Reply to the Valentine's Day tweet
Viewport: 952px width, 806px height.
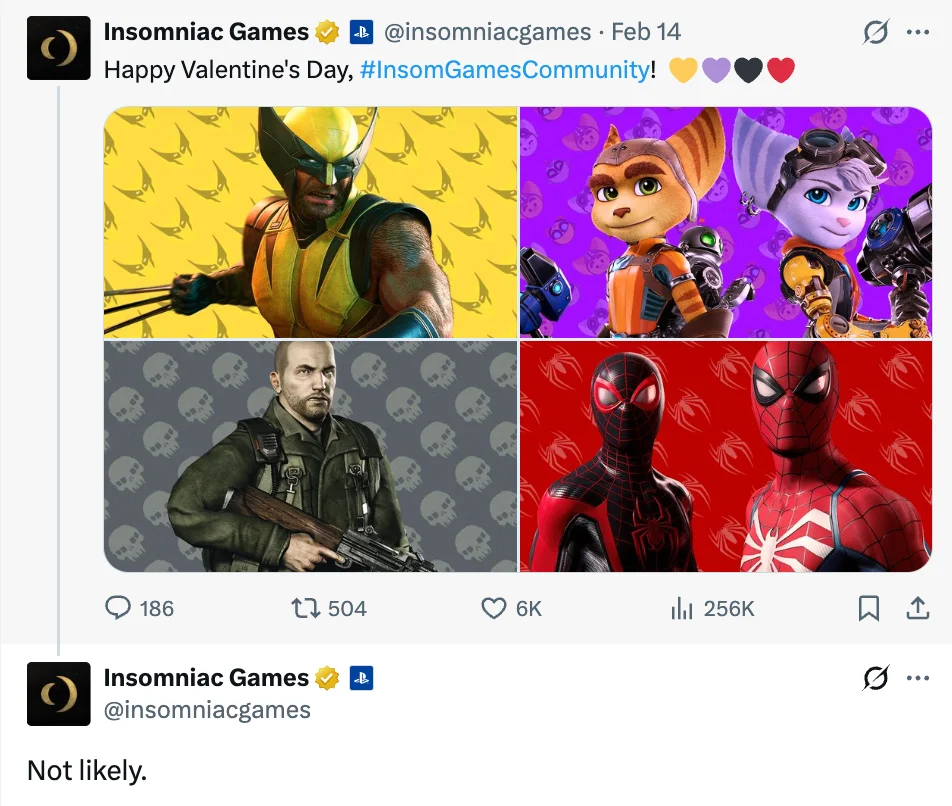119,608
